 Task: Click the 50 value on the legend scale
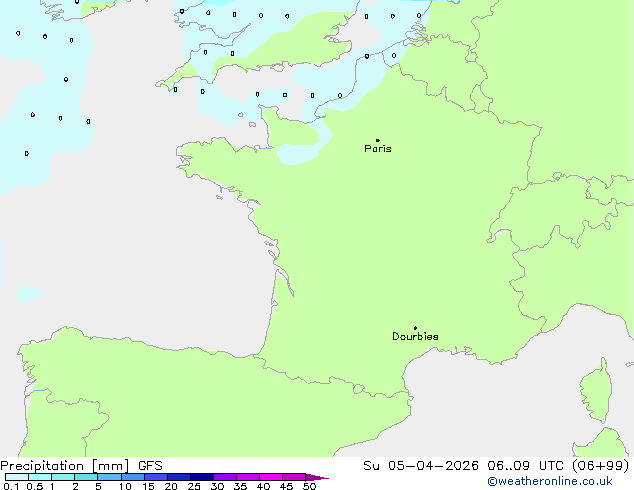point(309,486)
